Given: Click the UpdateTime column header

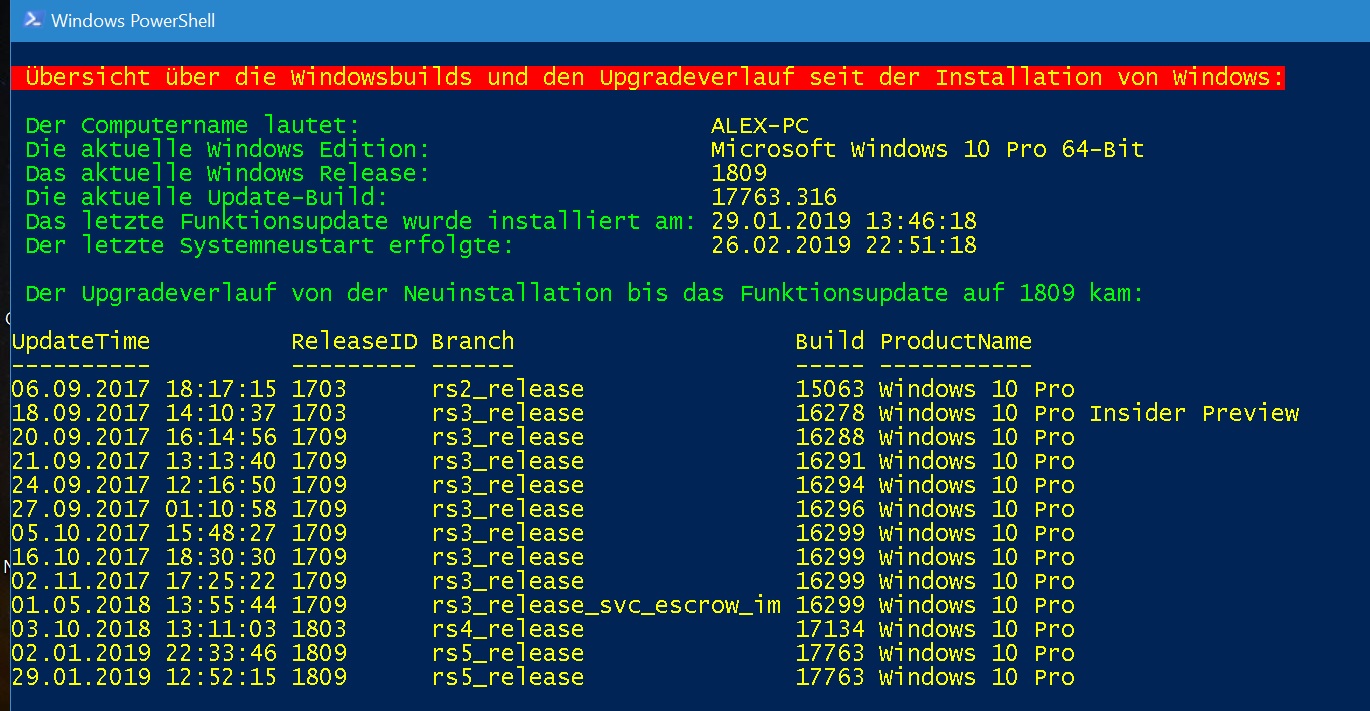Looking at the screenshot, I should tap(81, 341).
